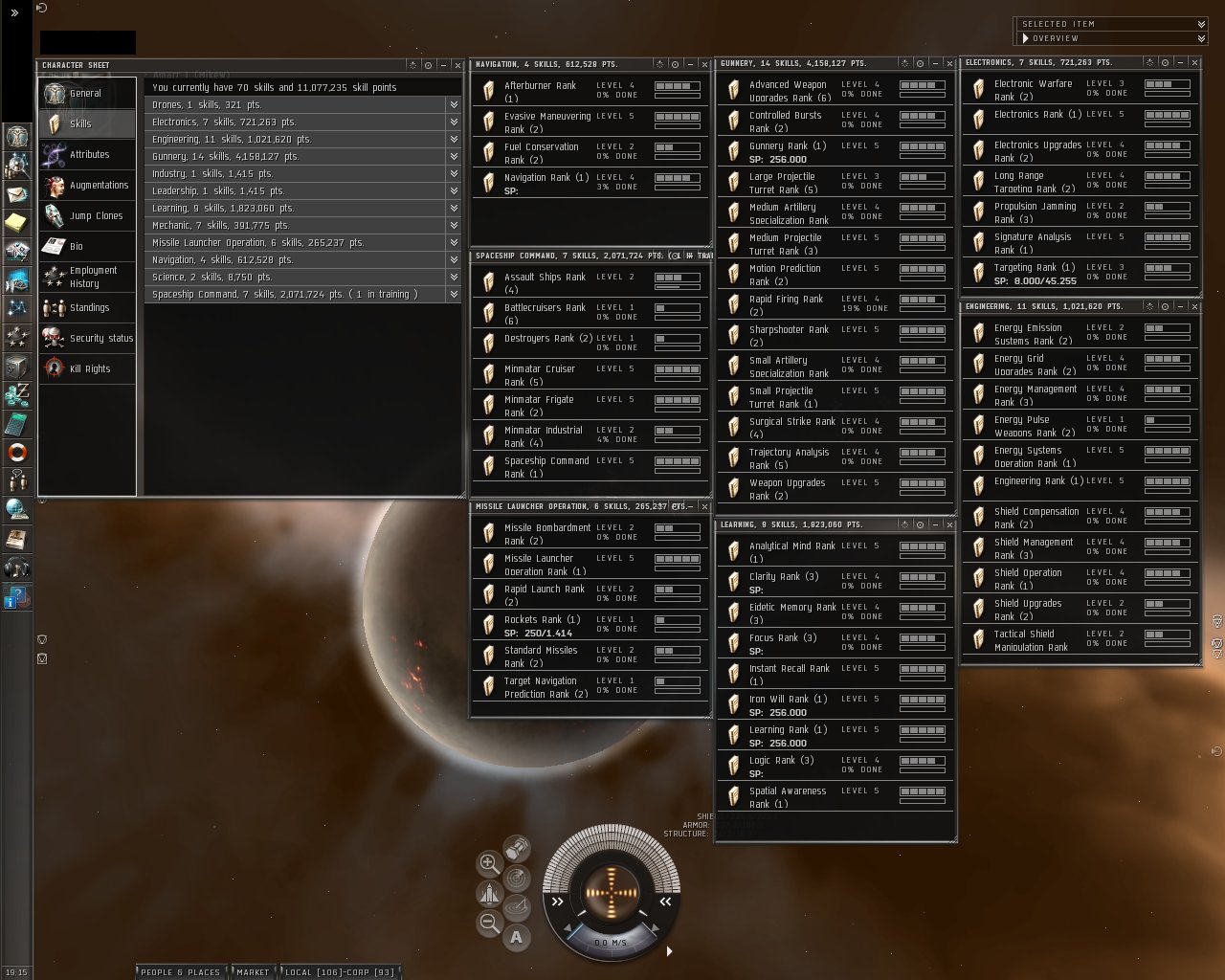
Task: Open the green calculator icon
Action: (17, 423)
